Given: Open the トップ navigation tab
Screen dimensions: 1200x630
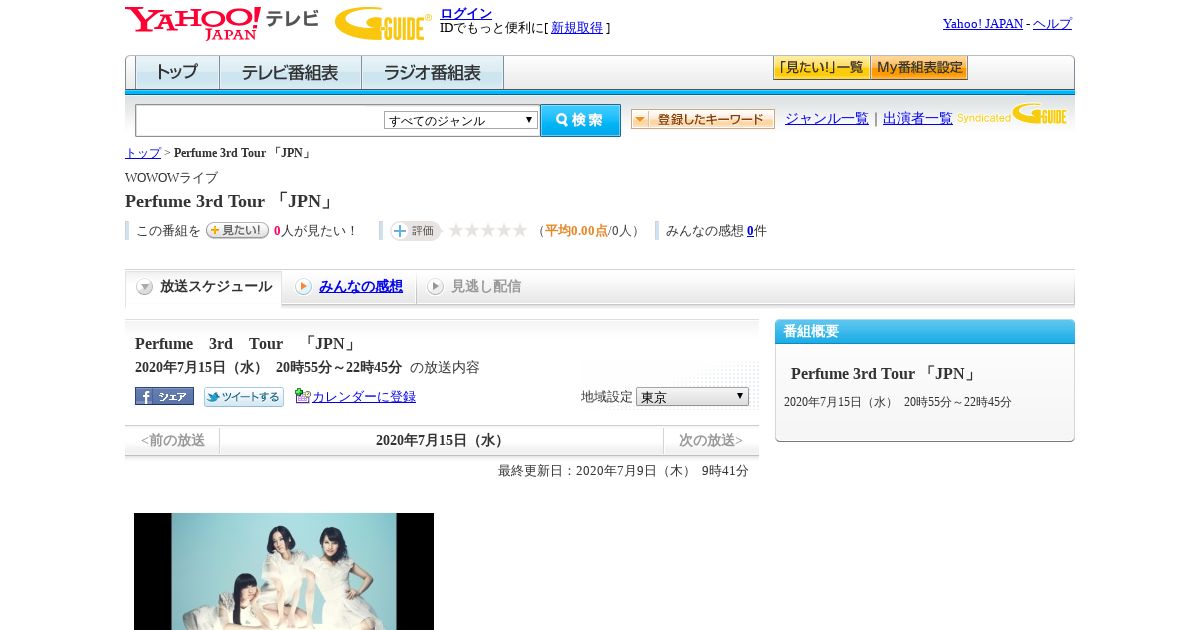Looking at the screenshot, I should [x=177, y=72].
